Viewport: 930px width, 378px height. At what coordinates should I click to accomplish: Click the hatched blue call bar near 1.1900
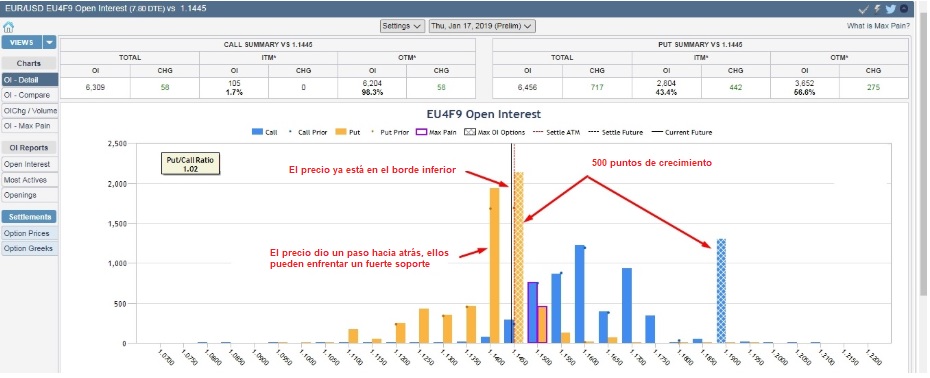coord(721,291)
